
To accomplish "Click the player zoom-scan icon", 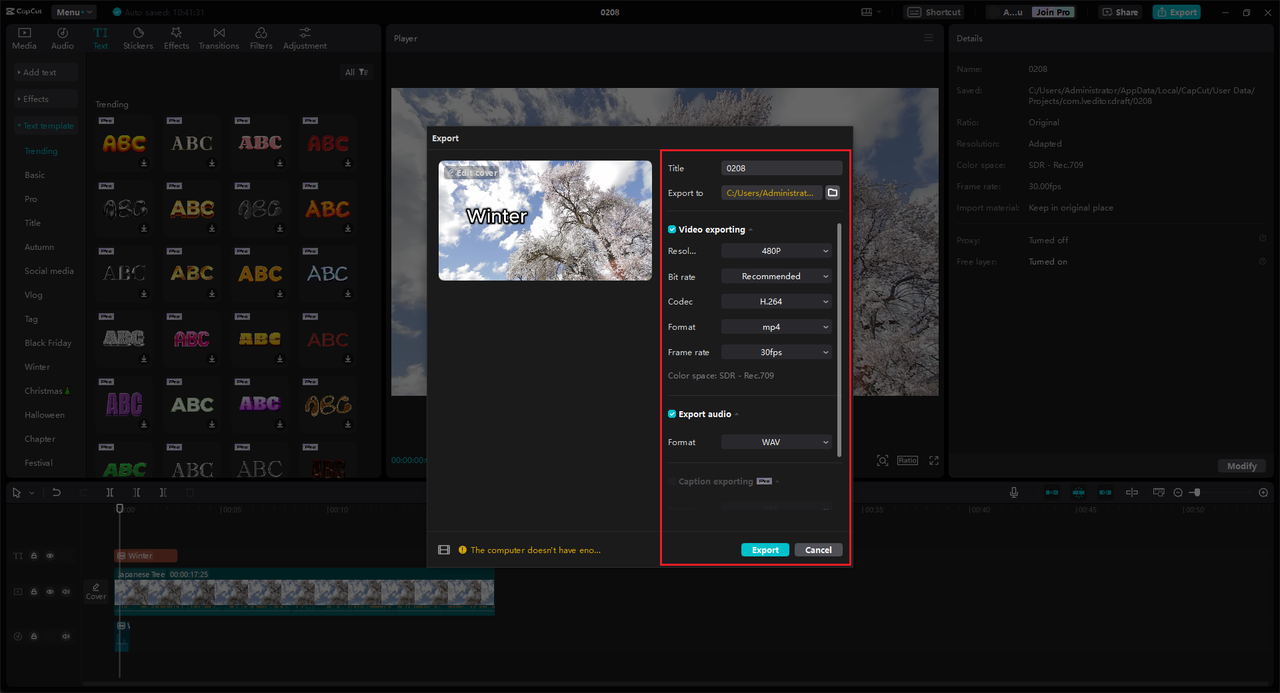I will (x=882, y=461).
